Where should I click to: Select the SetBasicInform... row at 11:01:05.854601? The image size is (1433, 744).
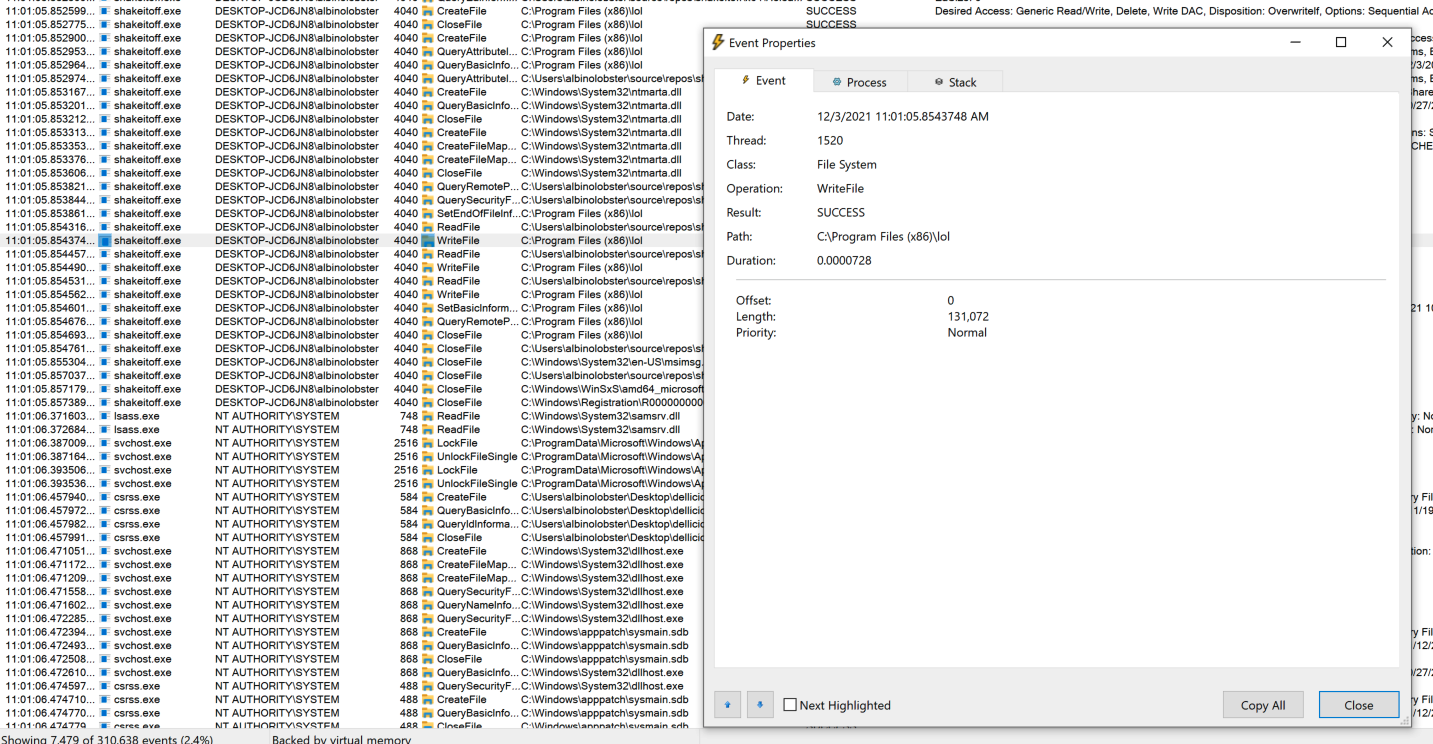click(352, 308)
